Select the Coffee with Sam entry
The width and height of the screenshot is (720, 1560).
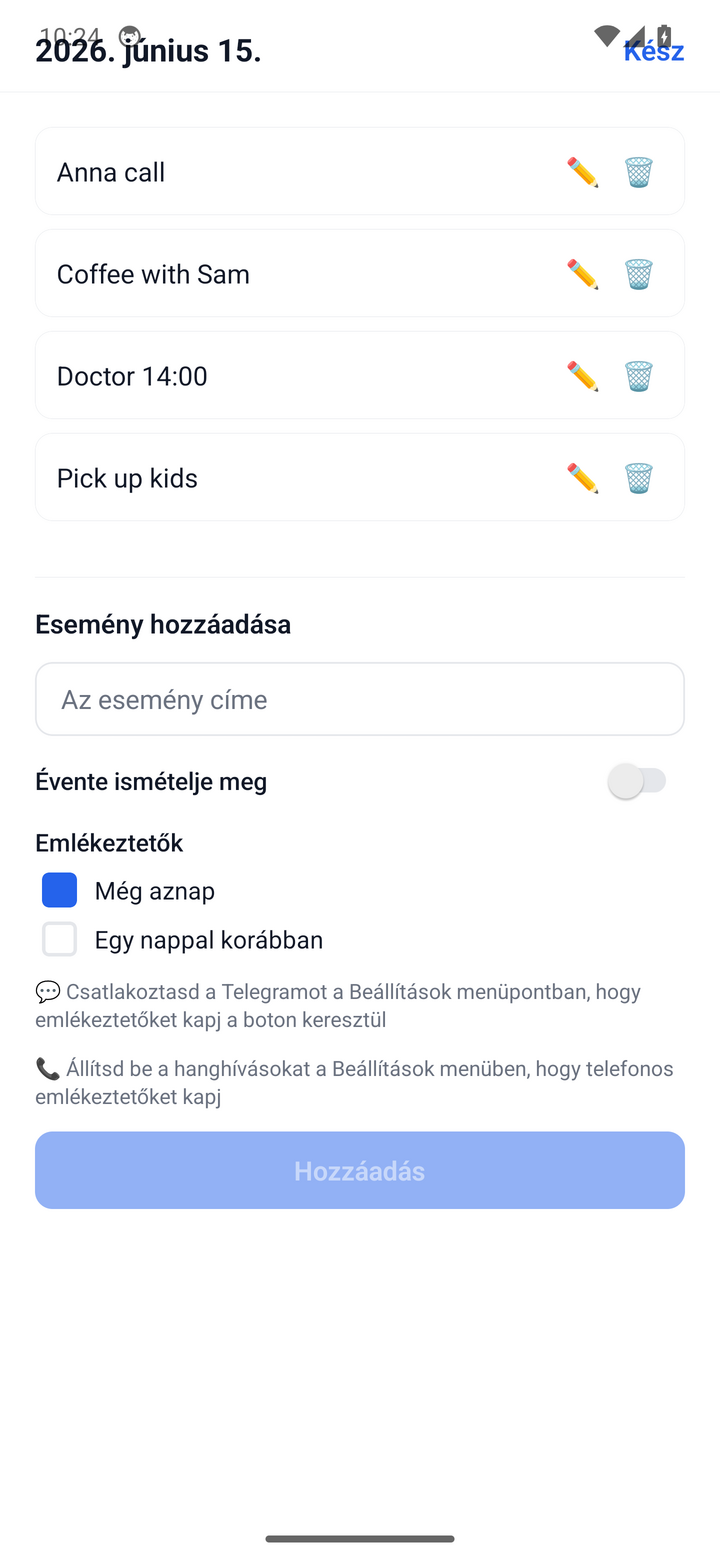[360, 273]
